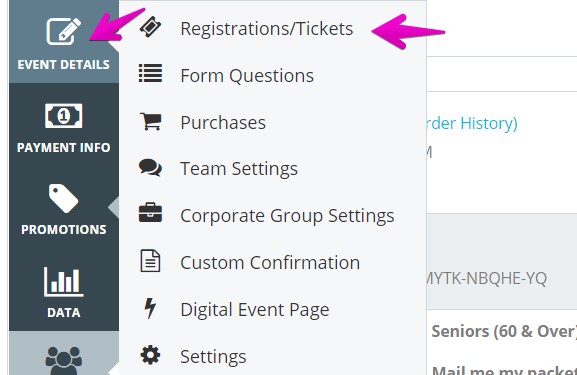
Task: Click the people group icon in sidebar
Action: pyautogui.click(x=64, y=361)
